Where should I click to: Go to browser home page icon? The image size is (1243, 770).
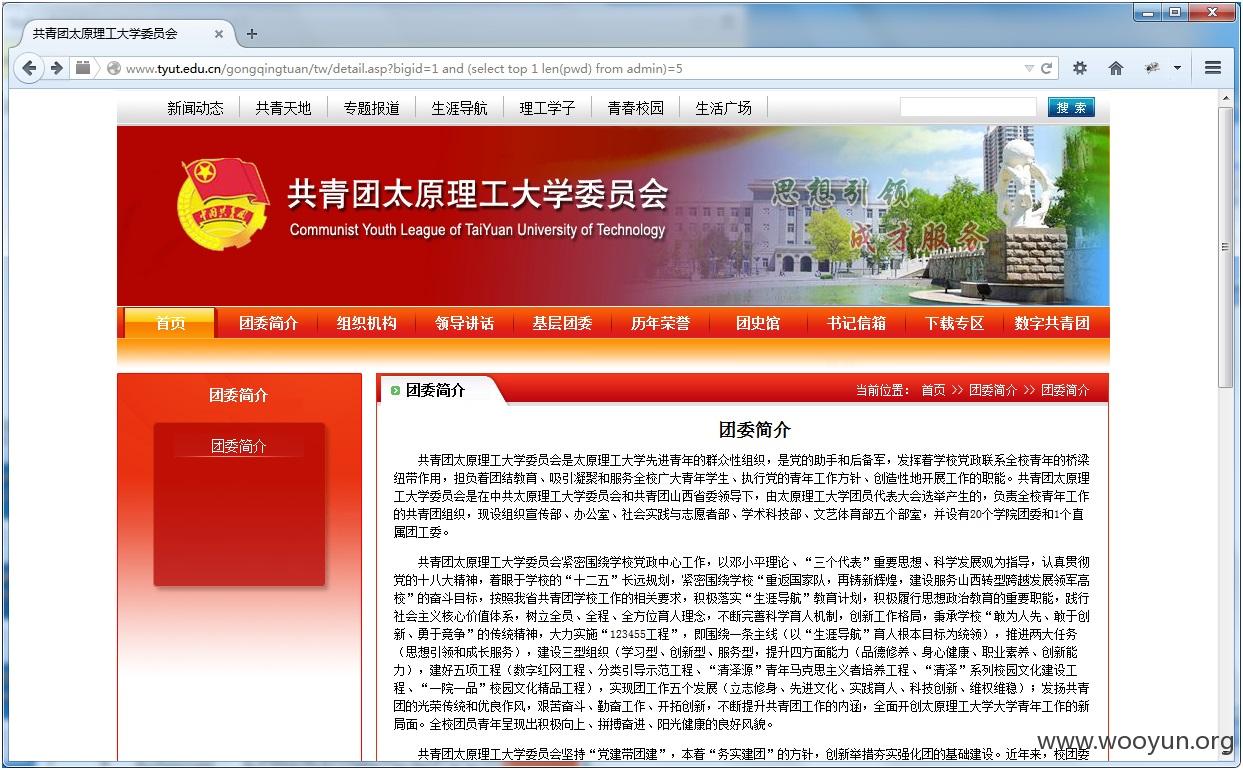tap(1116, 68)
